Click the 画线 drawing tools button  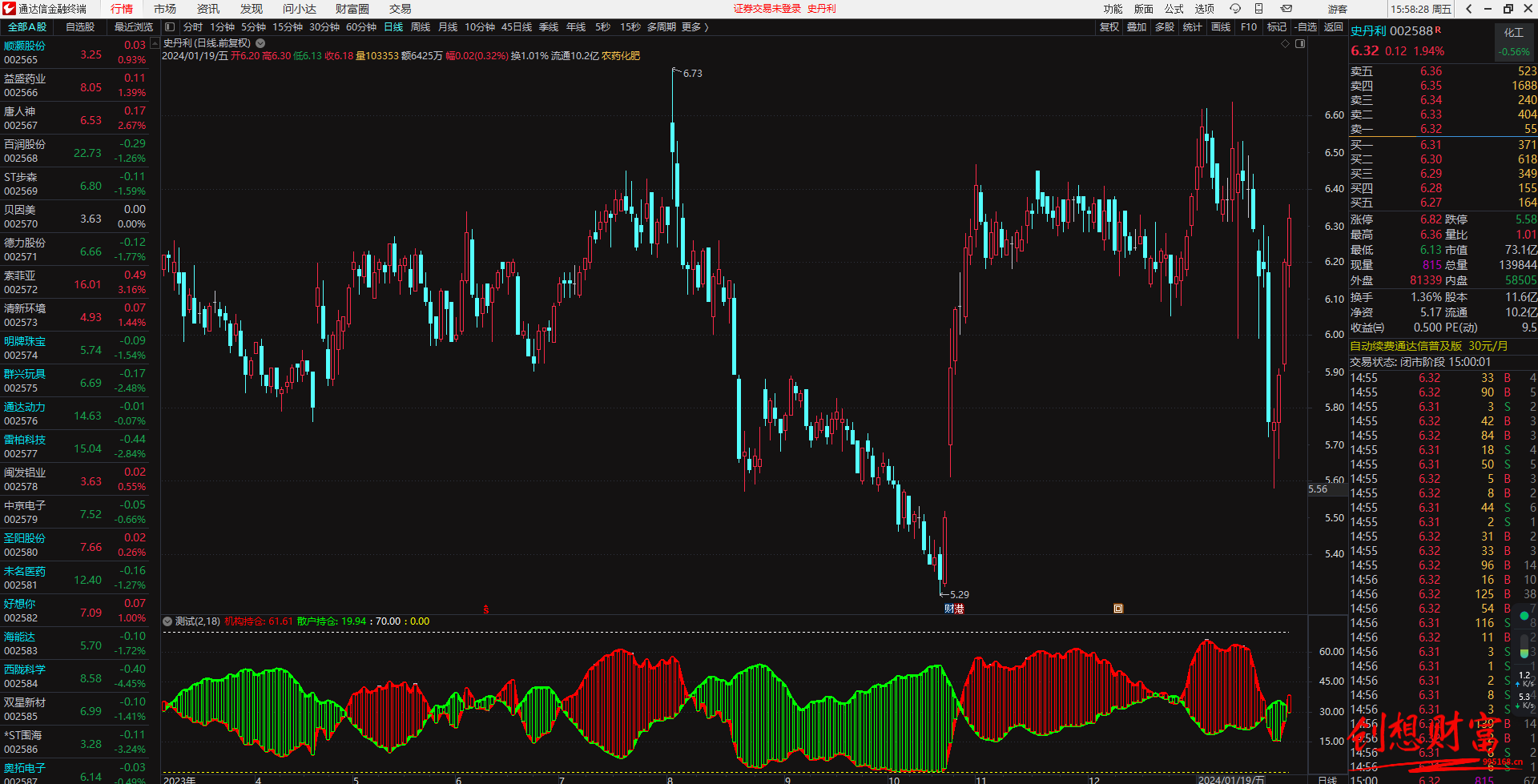click(1221, 27)
